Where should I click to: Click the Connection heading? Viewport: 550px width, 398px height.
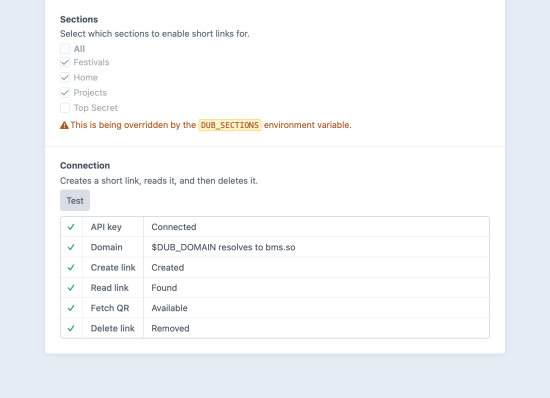coord(85,166)
